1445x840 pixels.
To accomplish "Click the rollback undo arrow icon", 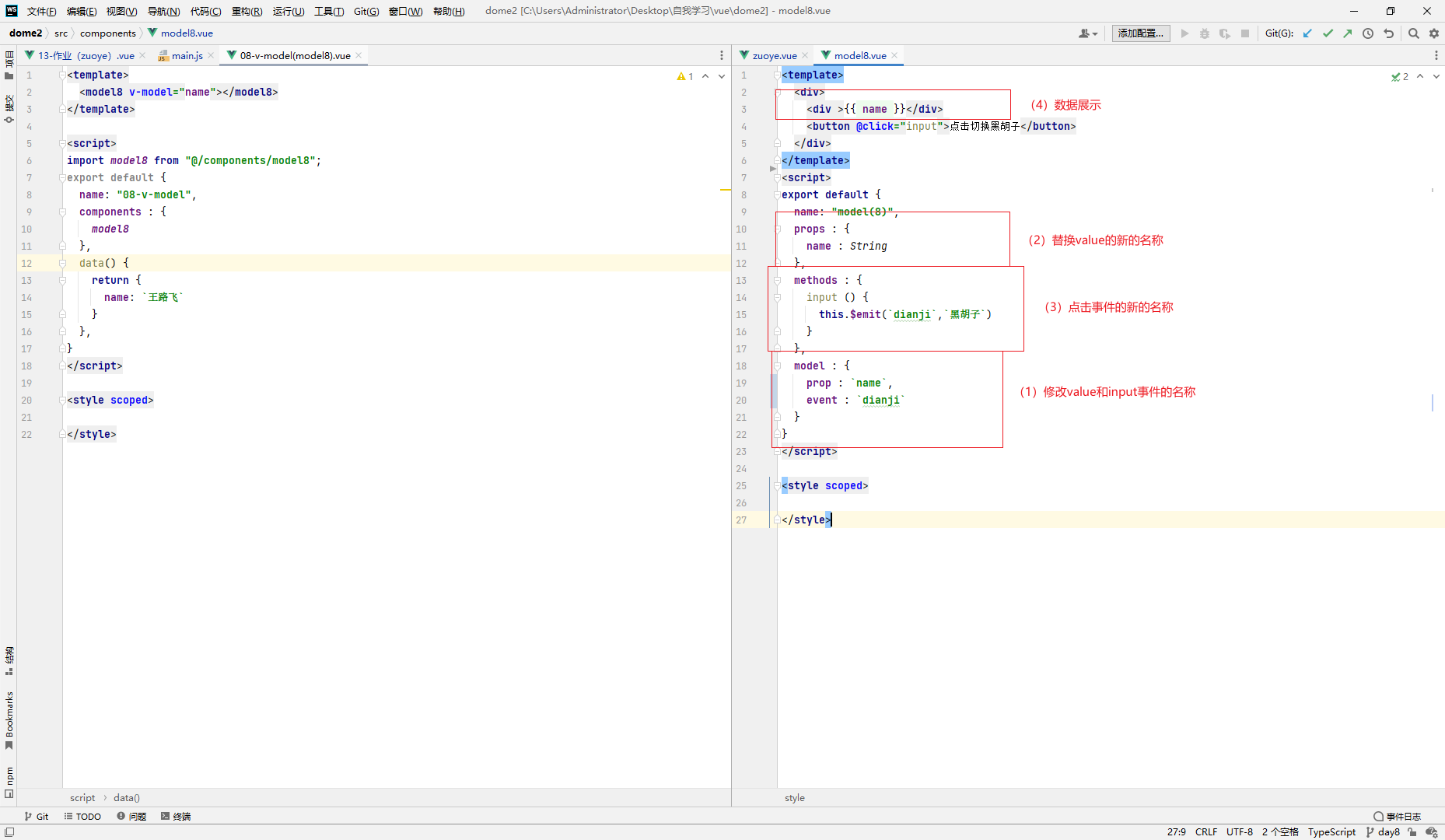I will (1388, 33).
